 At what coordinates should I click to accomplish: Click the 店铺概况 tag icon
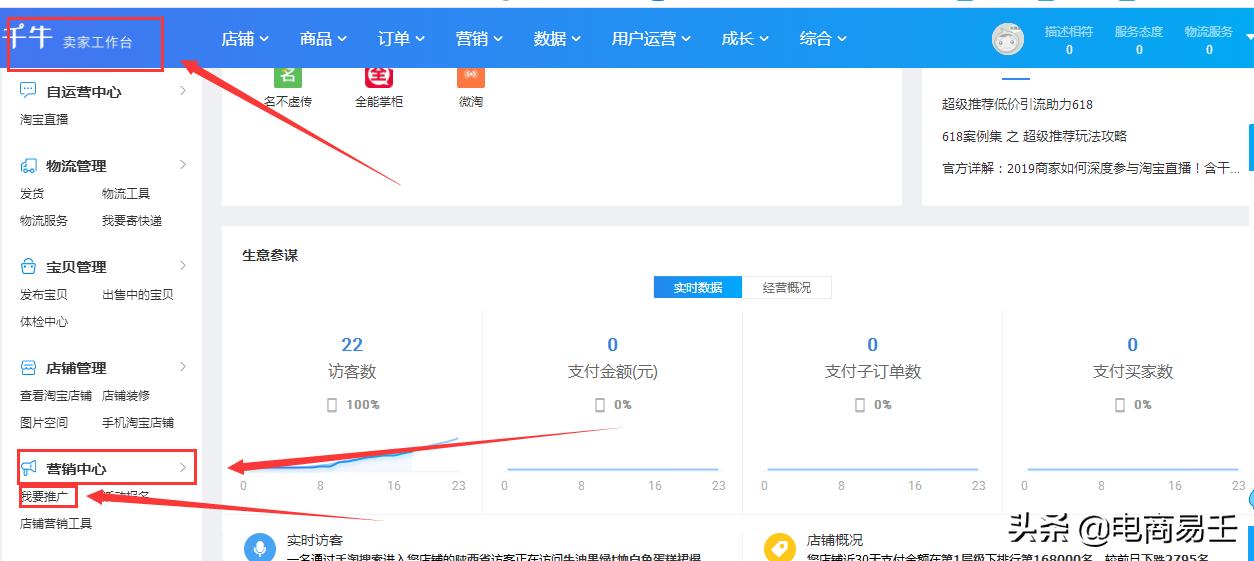[779, 547]
